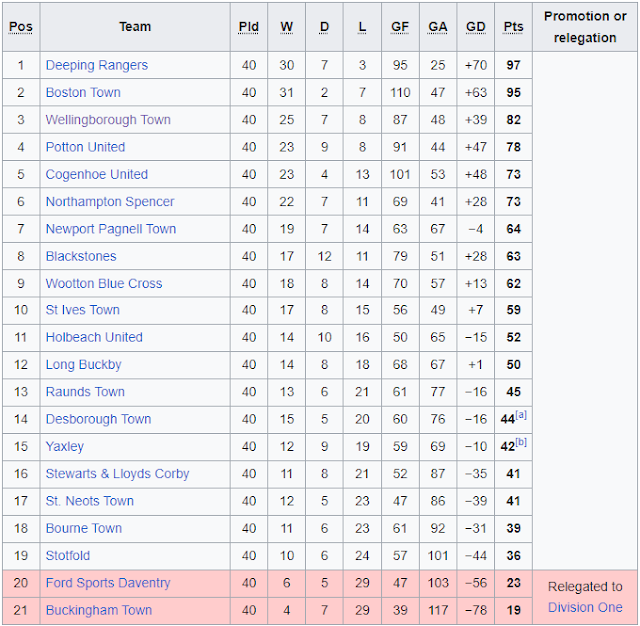
Task: Open the Deeping Rangers team link
Action: click(97, 65)
